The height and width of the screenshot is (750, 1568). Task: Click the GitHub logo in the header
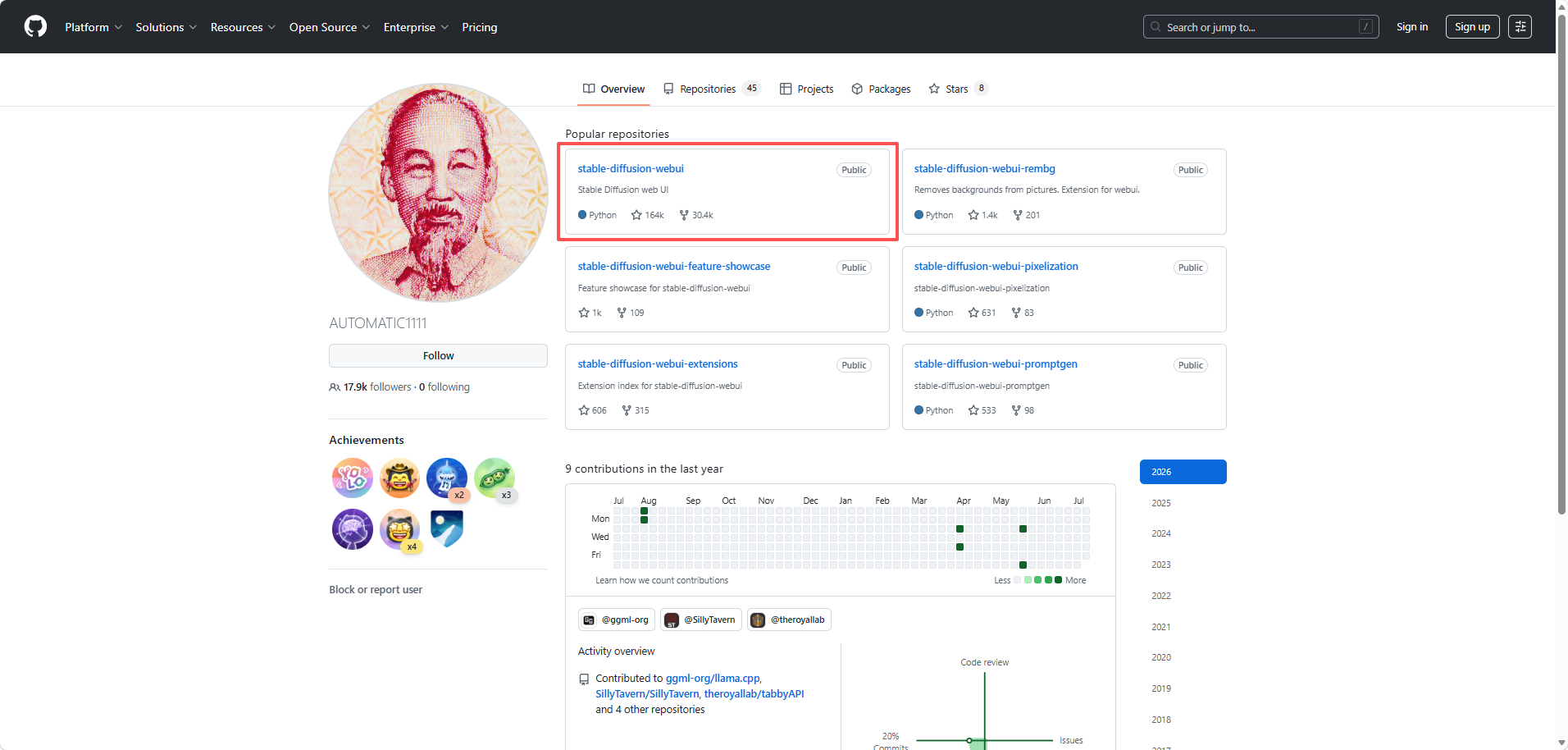35,27
